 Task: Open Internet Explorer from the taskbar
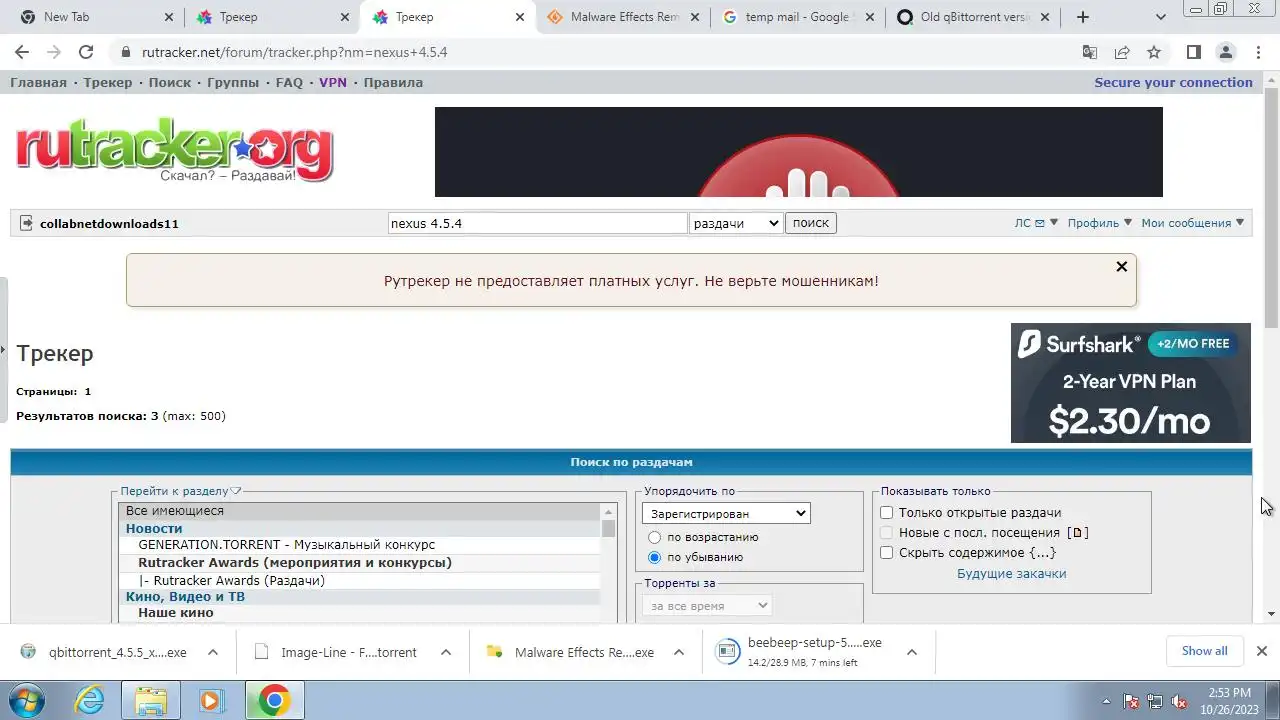coord(90,700)
